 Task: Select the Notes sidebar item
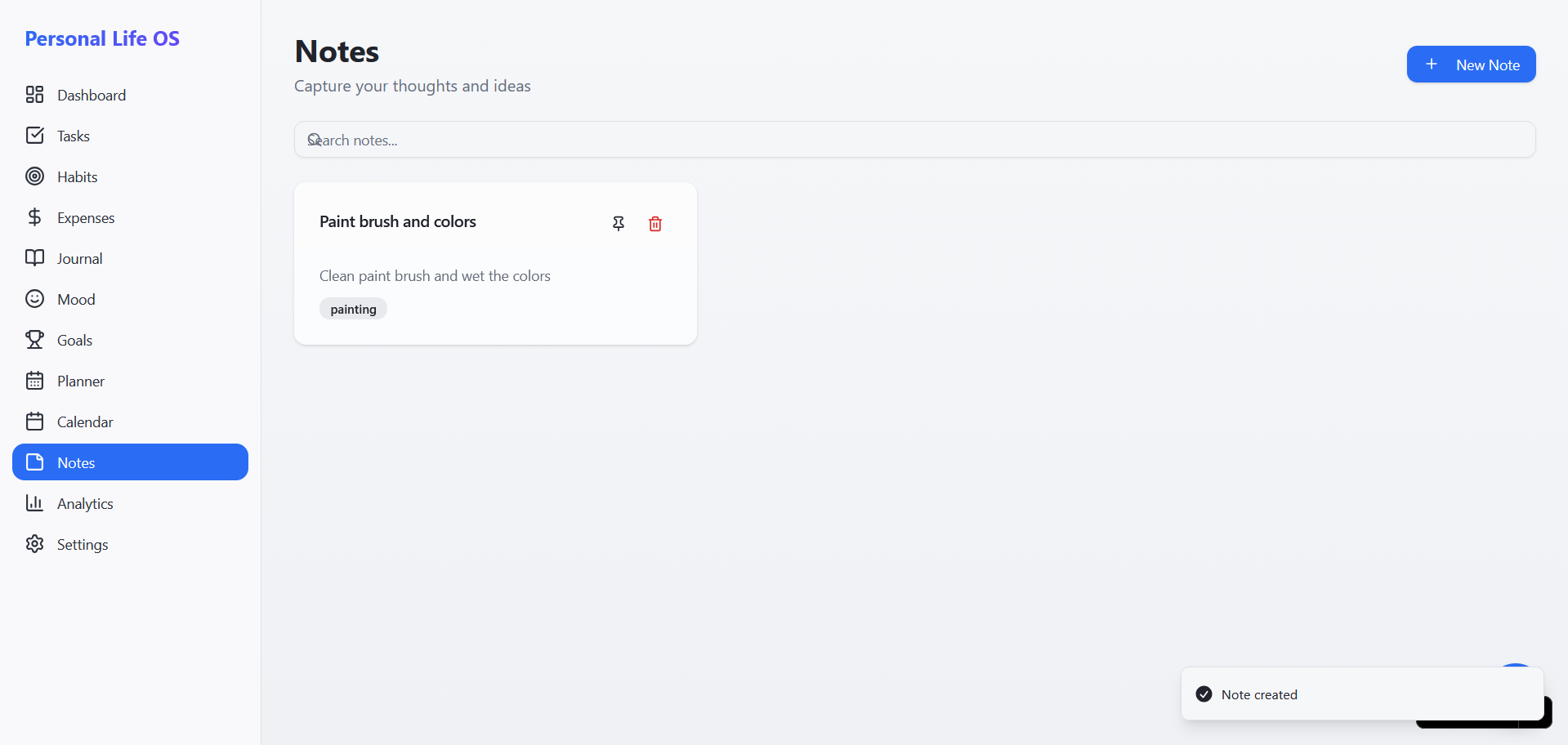pos(130,462)
